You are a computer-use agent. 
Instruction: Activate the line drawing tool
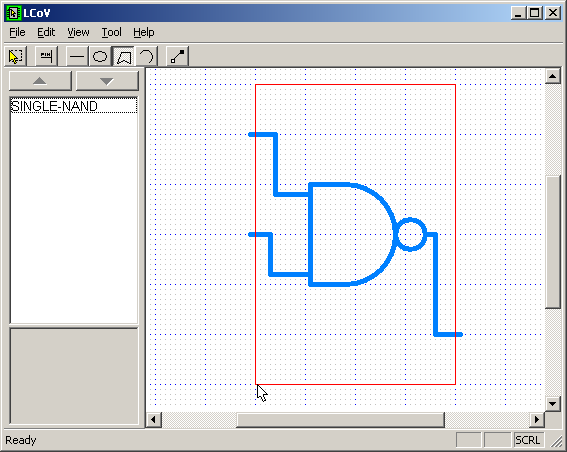pos(77,56)
